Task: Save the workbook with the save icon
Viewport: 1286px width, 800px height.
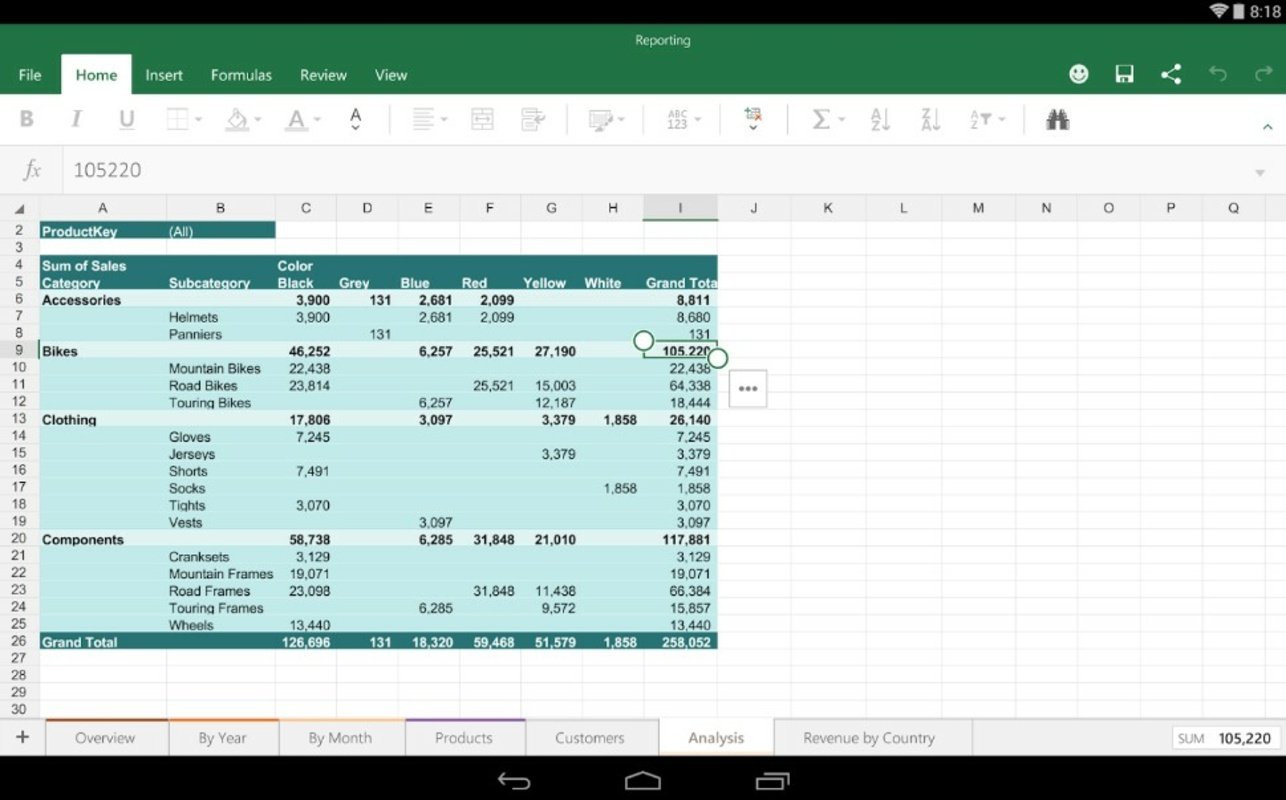Action: pos(1124,74)
